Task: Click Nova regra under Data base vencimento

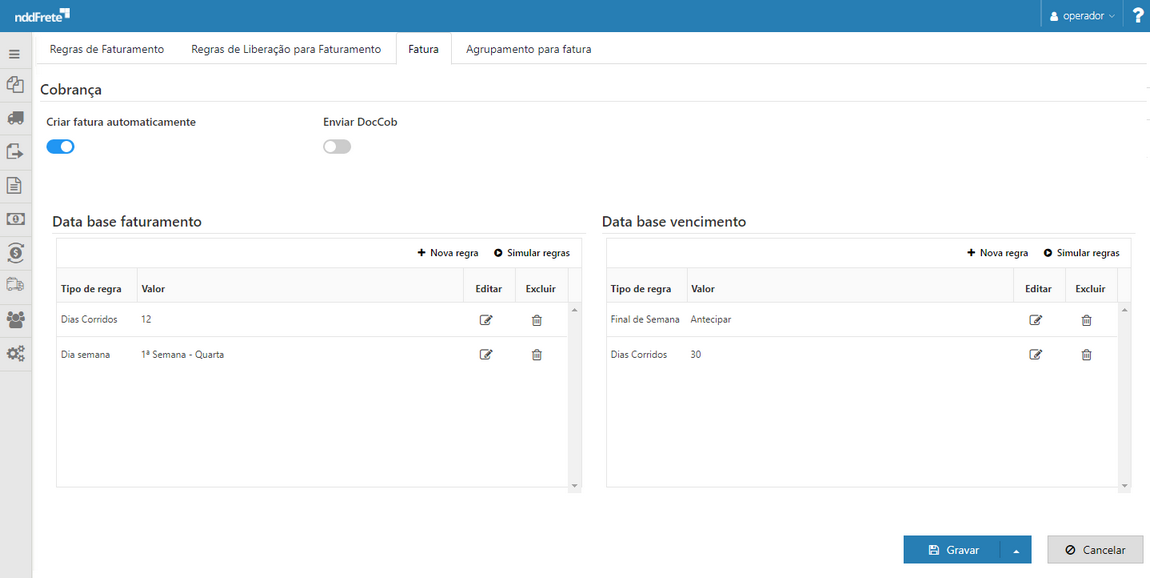Action: pyautogui.click(x=997, y=253)
